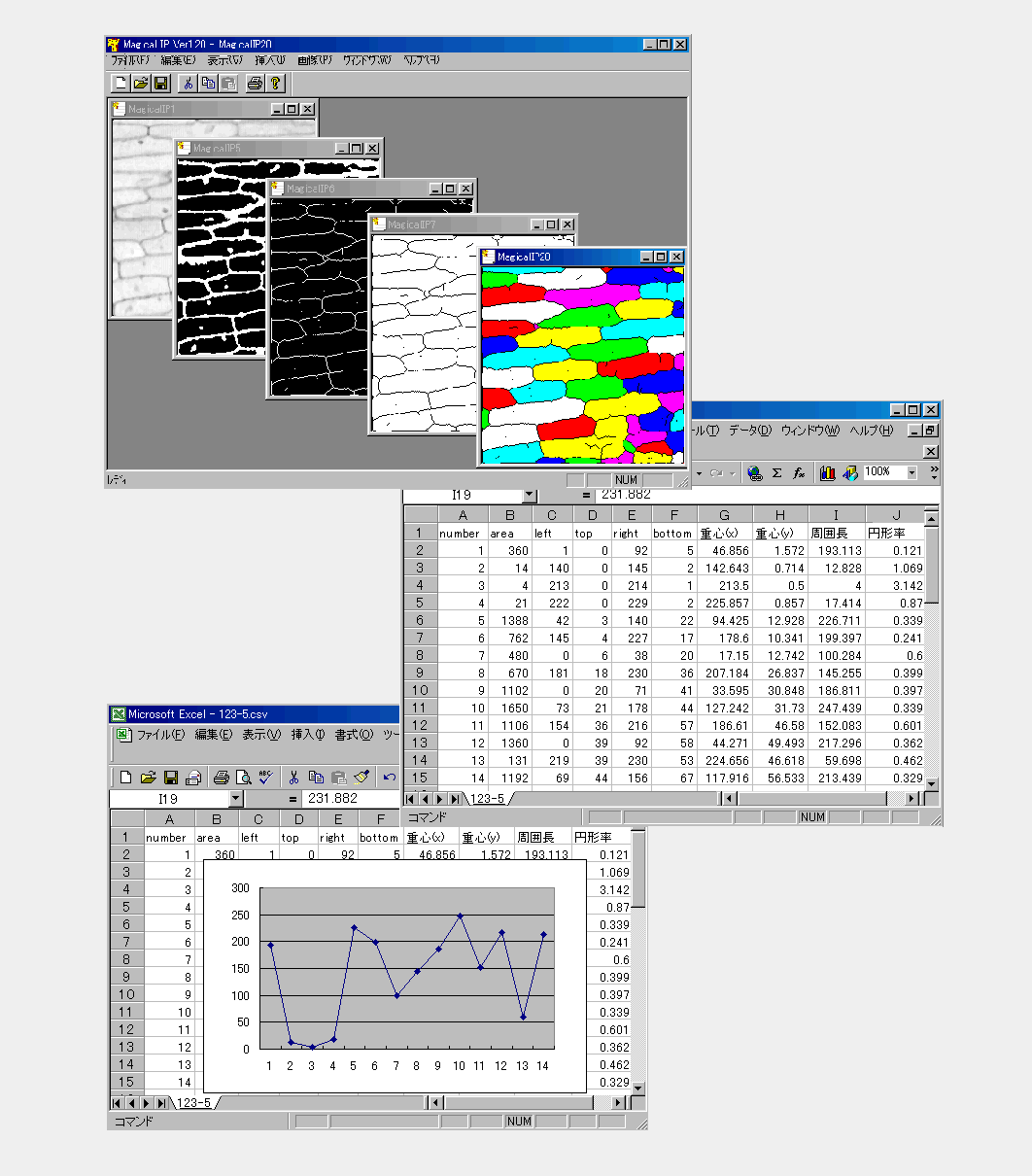Select the 123-5 sheet tab in lower Excel
This screenshot has width=1032, height=1176.
click(195, 1103)
